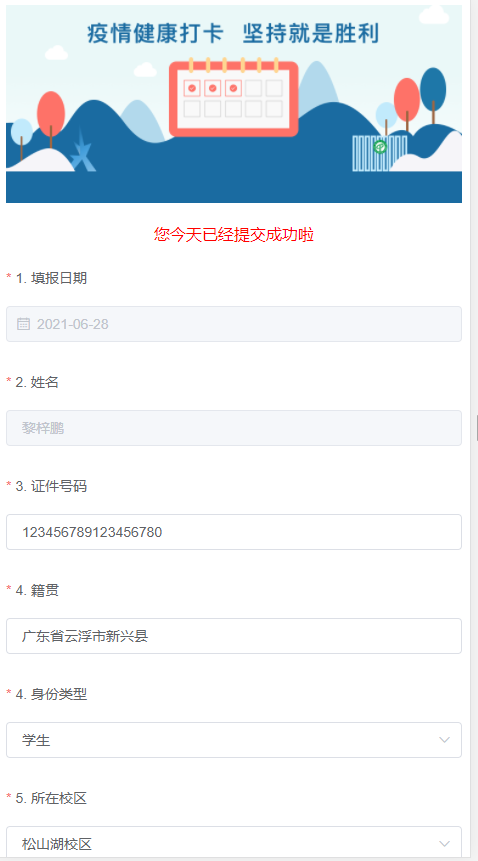Select the 3. 证件号码 label
Screen dimensions: 478x861
coord(51,486)
